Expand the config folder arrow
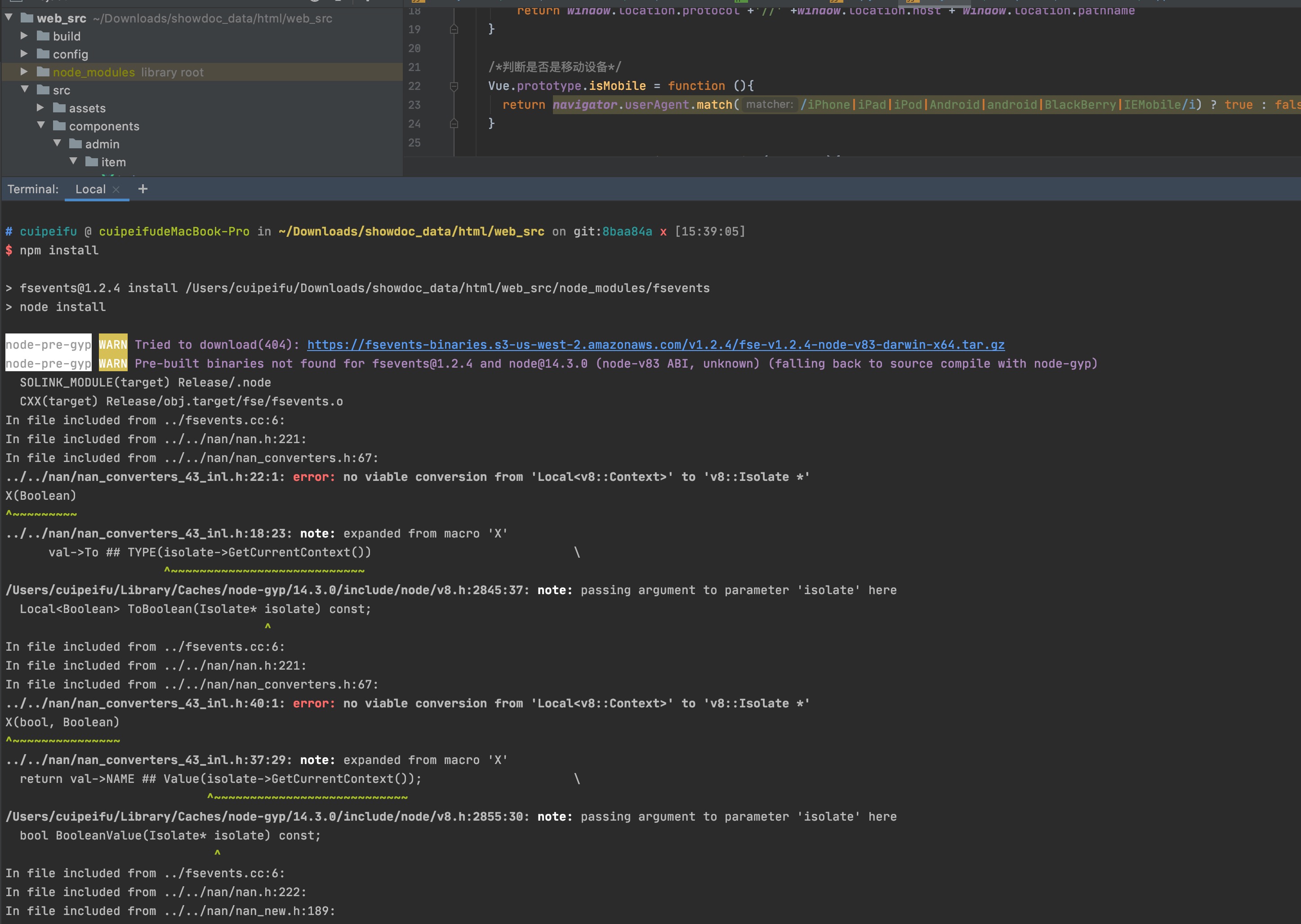This screenshot has width=1301, height=924. (24, 53)
